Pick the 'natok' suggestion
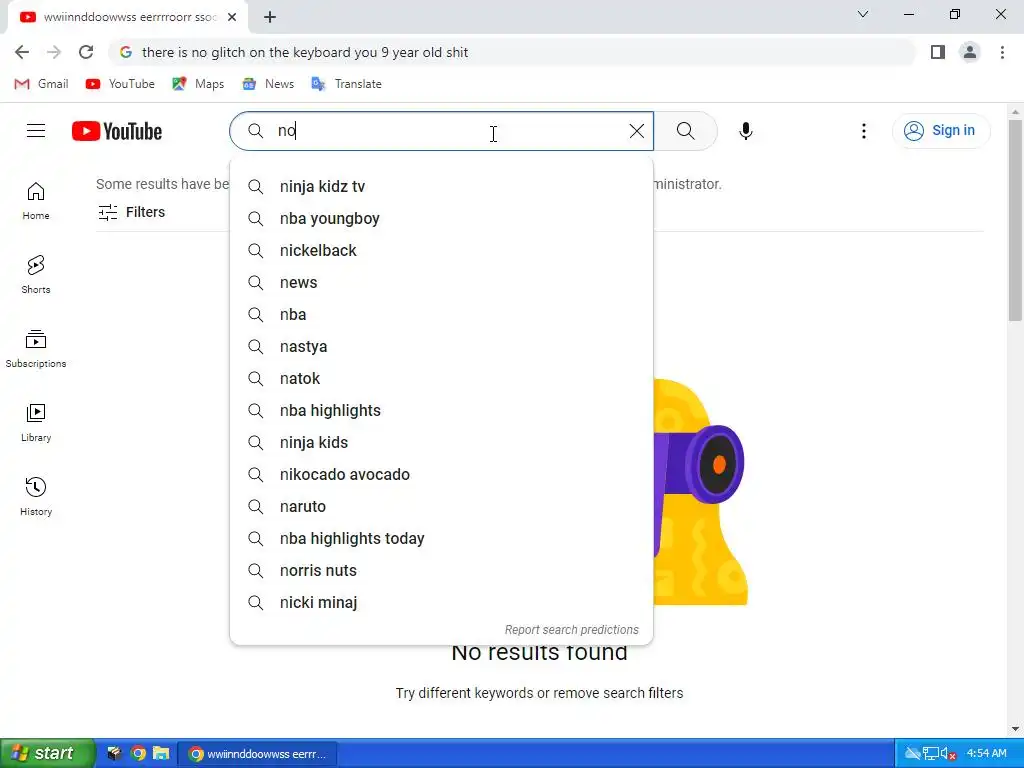Screen dimensions: 1024x768 pyautogui.click(x=441, y=379)
